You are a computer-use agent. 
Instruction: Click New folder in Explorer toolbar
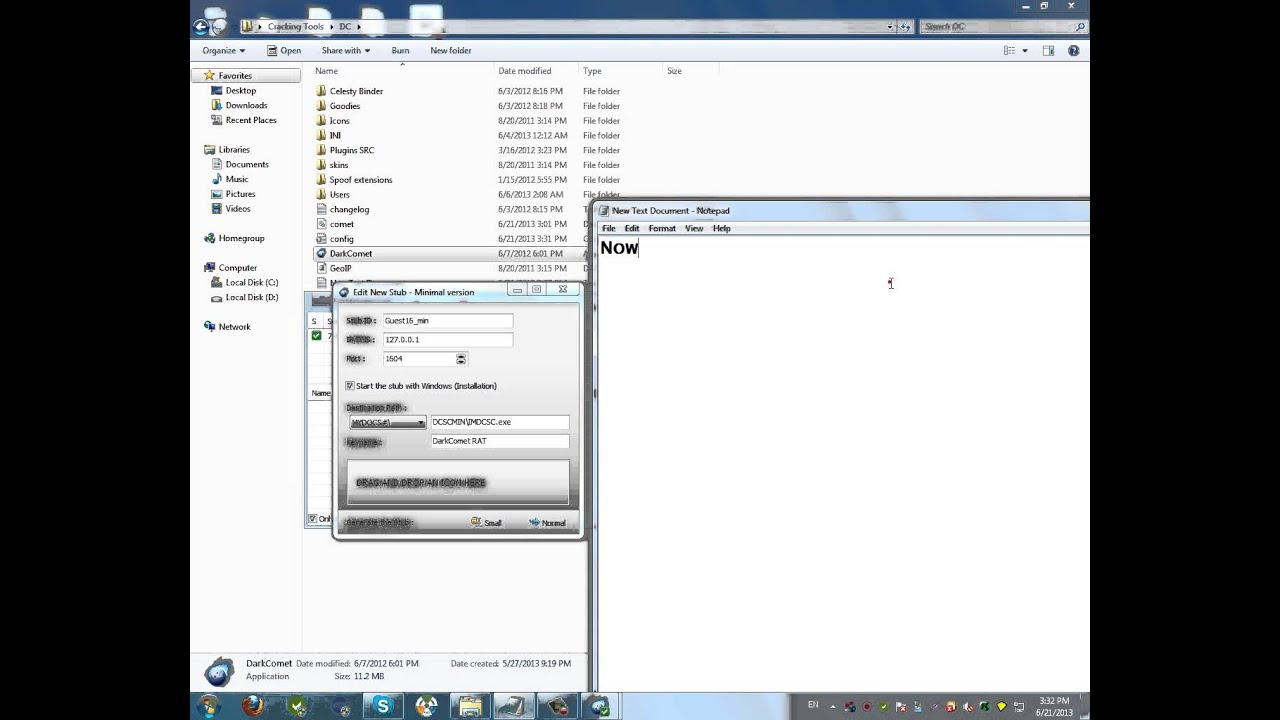click(450, 50)
